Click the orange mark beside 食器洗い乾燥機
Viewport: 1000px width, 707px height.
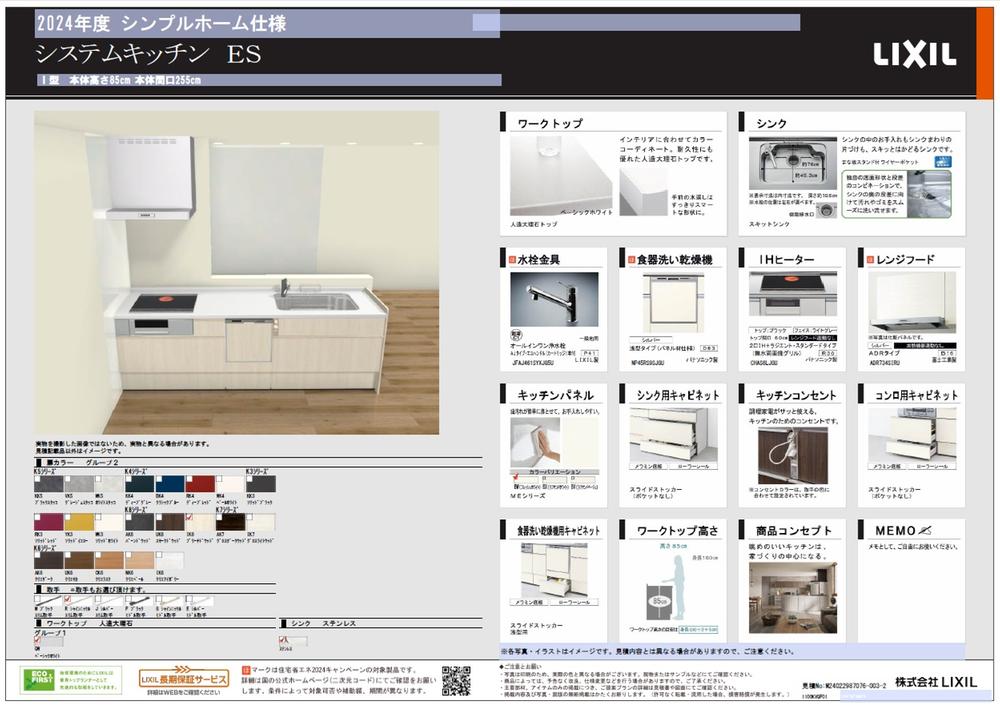pyautogui.click(x=629, y=260)
